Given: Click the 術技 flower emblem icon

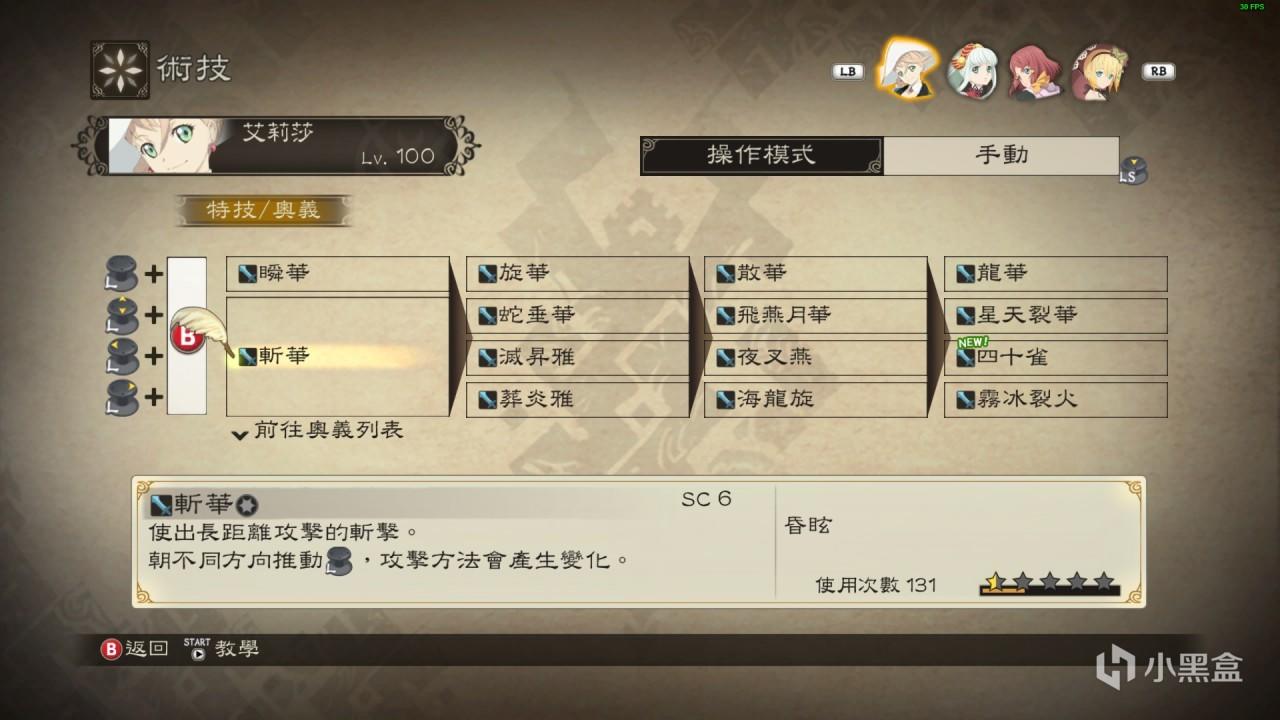Looking at the screenshot, I should point(120,70).
